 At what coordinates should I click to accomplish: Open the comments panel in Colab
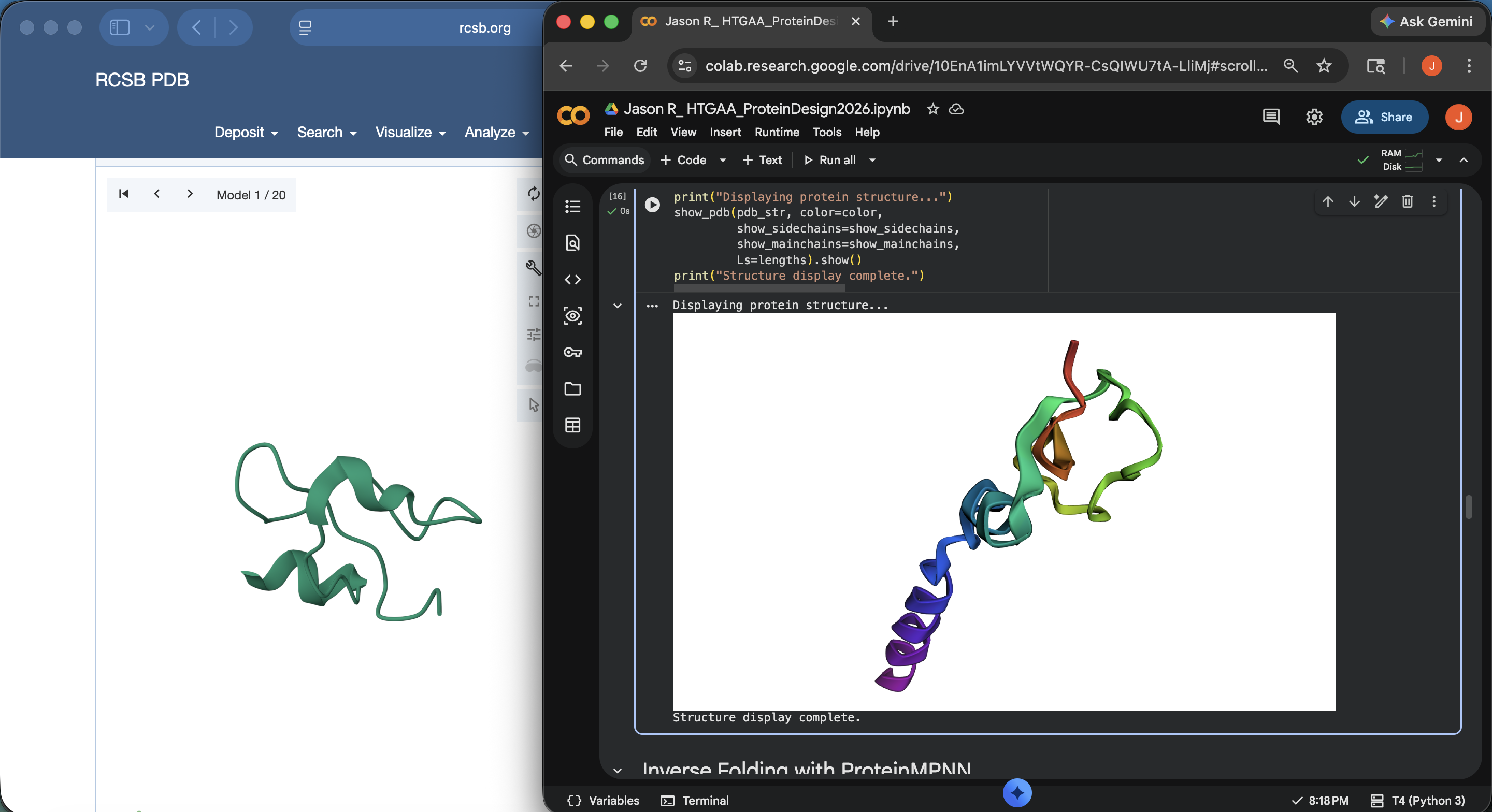(x=1271, y=117)
